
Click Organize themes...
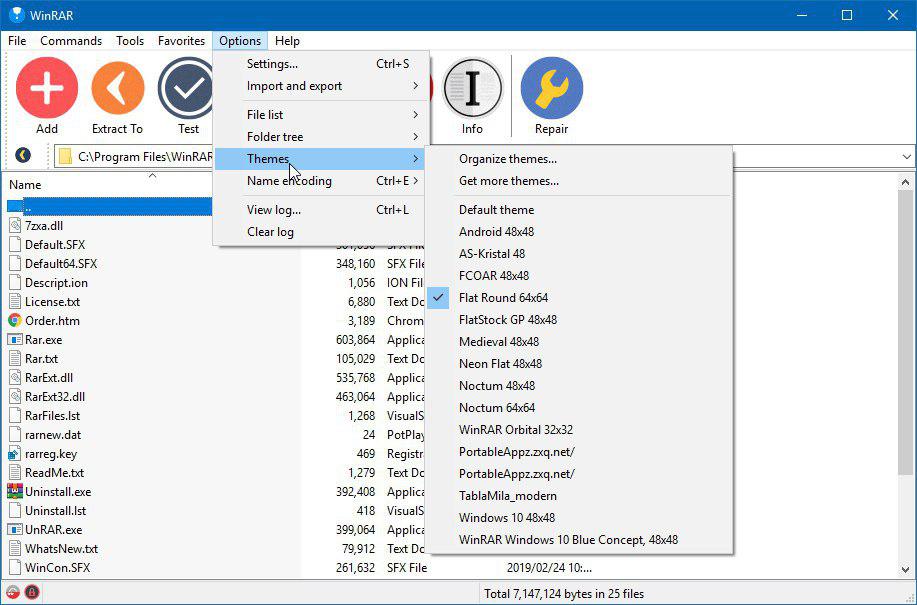(x=508, y=159)
